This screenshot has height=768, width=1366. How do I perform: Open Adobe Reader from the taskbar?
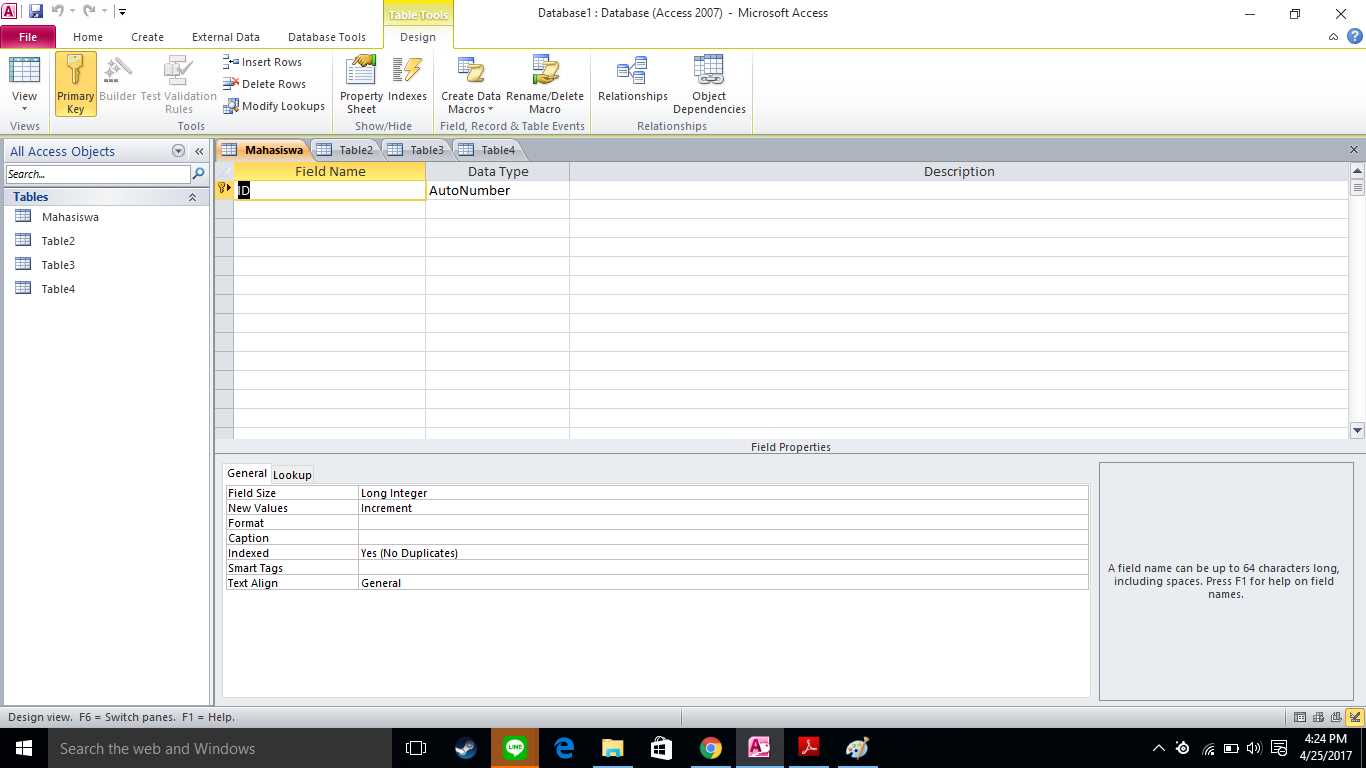[x=808, y=748]
